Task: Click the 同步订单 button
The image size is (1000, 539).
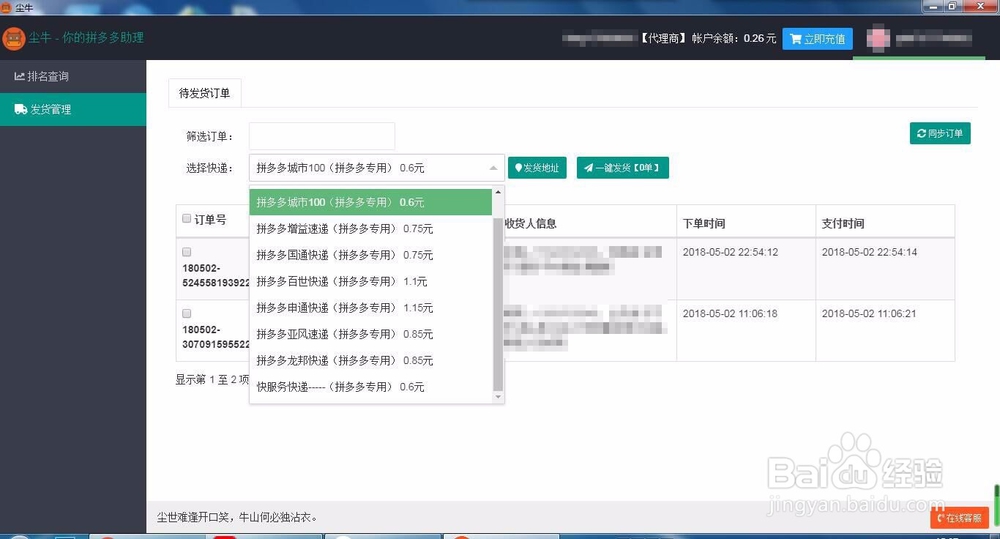Action: pyautogui.click(x=940, y=133)
